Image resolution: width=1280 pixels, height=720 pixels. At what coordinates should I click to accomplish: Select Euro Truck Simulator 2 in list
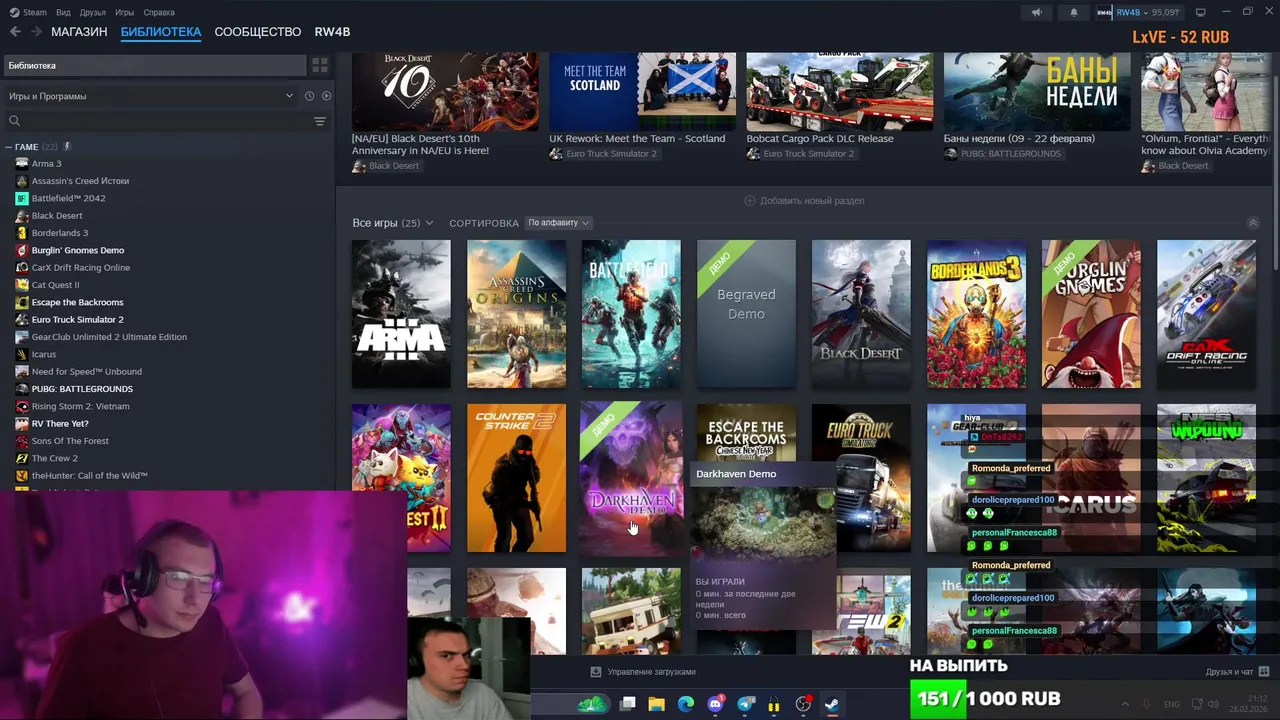click(x=77, y=320)
